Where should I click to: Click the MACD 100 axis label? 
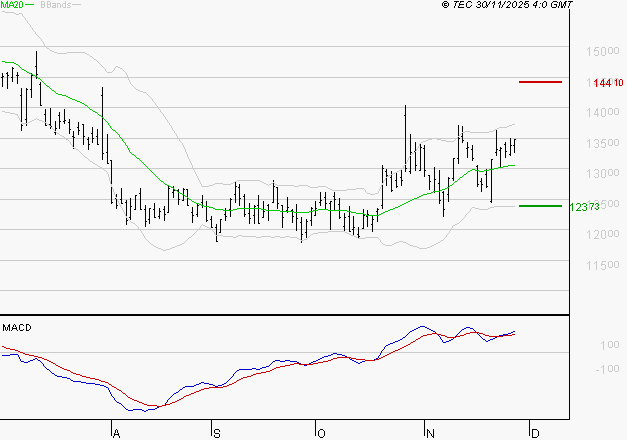click(x=610, y=345)
